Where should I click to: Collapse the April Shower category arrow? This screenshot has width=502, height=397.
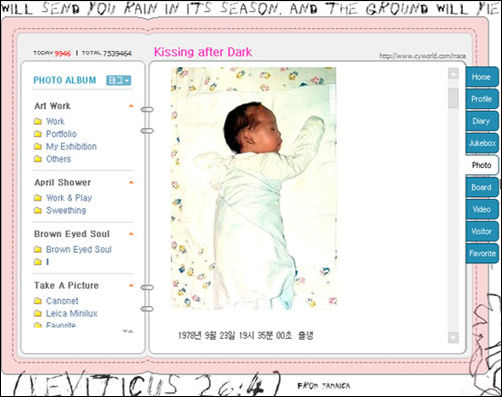point(131,183)
